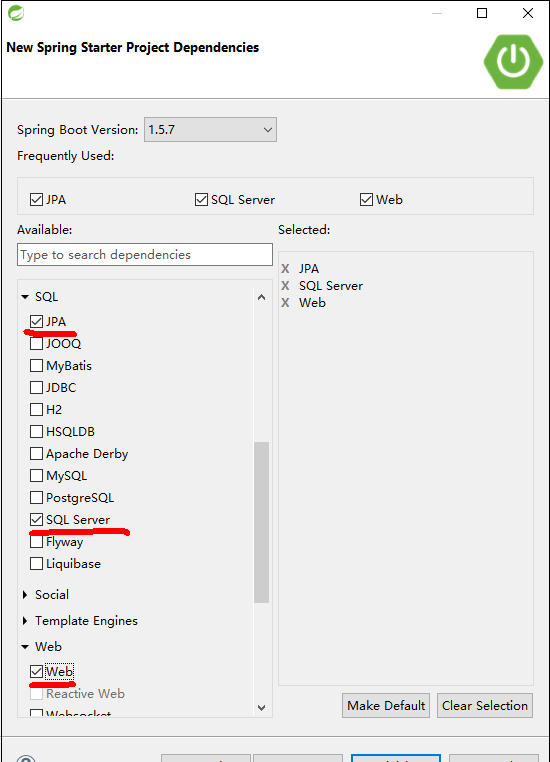Click the dependency list scroll down arrow

click(261, 708)
